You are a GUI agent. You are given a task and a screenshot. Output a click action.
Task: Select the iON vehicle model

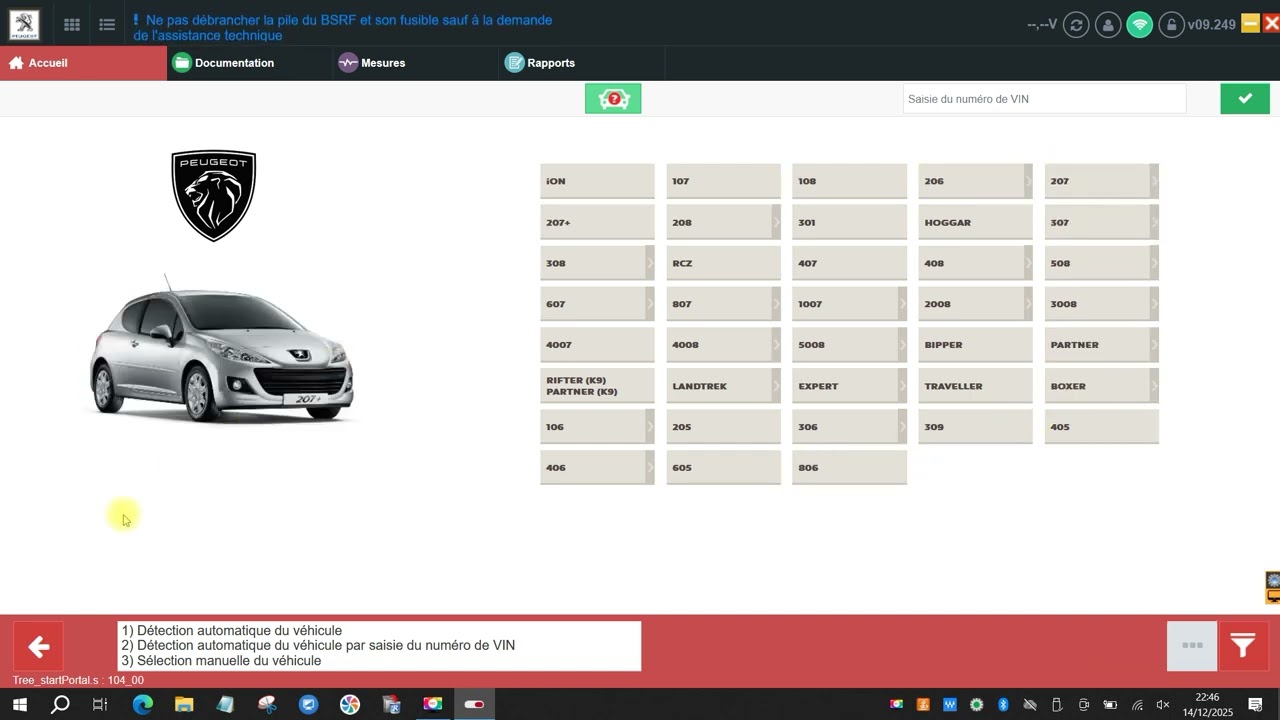point(597,181)
